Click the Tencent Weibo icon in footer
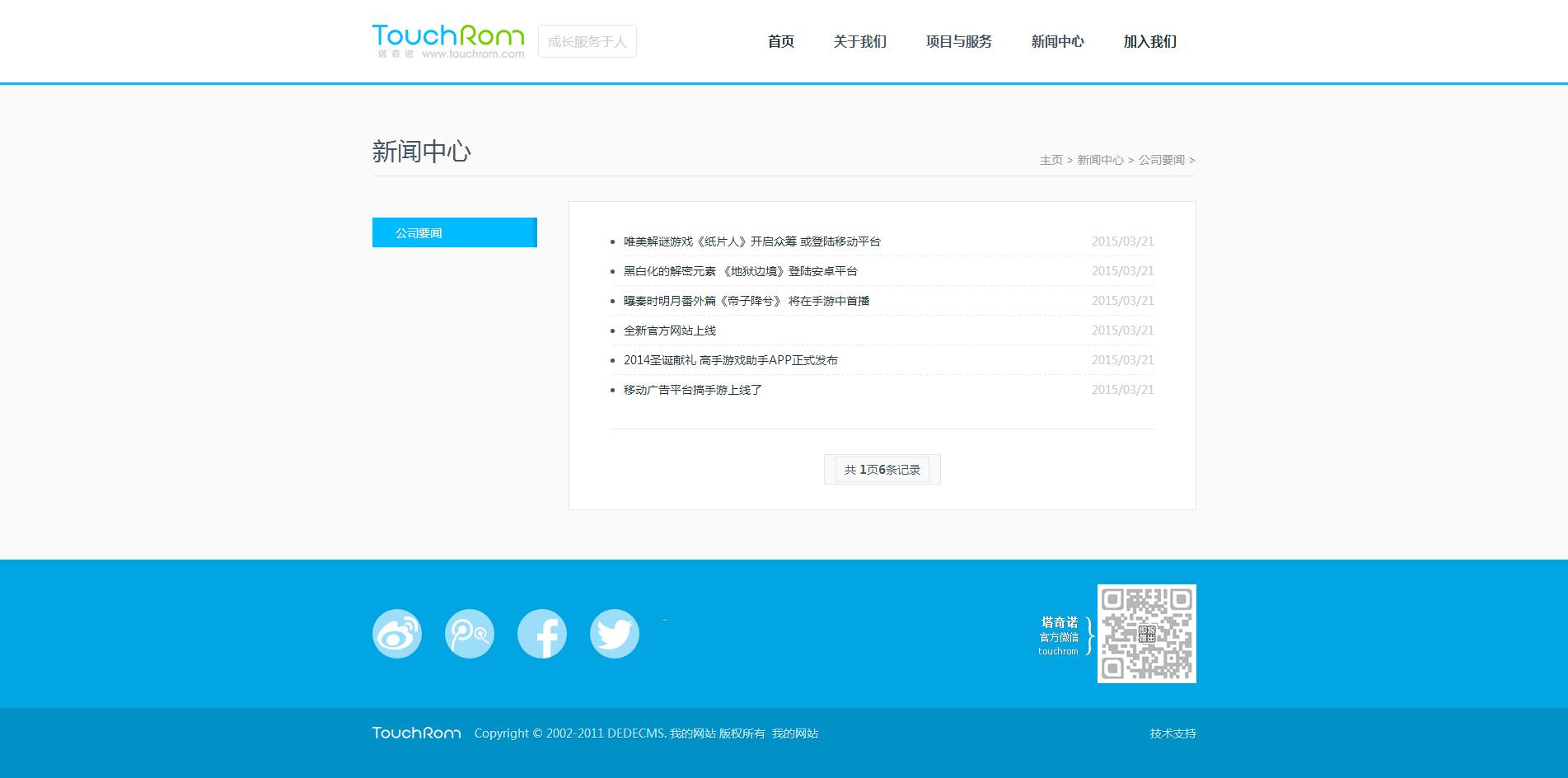This screenshot has height=778, width=1568. coord(469,634)
